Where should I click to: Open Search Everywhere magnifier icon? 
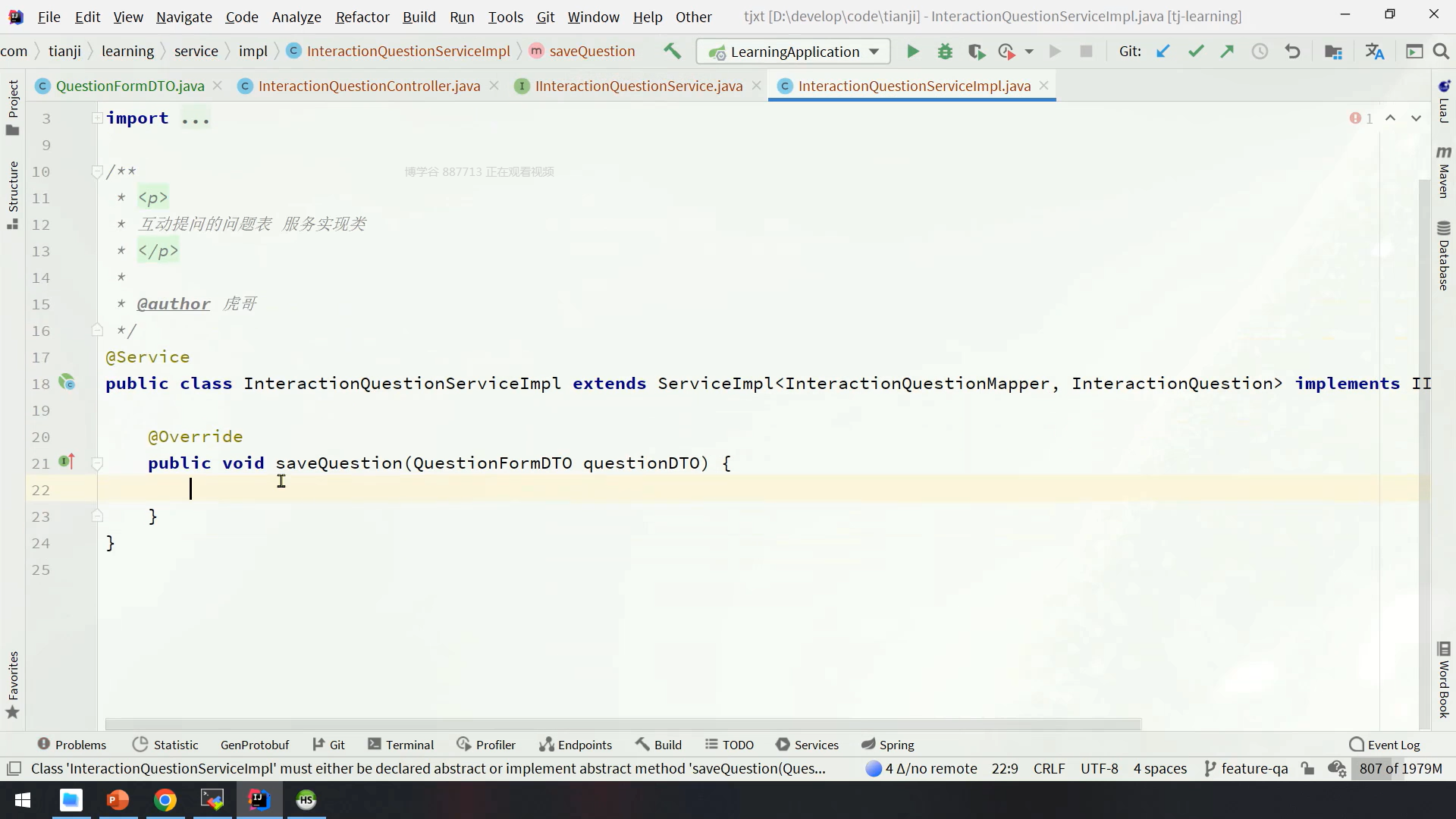tap(1441, 52)
